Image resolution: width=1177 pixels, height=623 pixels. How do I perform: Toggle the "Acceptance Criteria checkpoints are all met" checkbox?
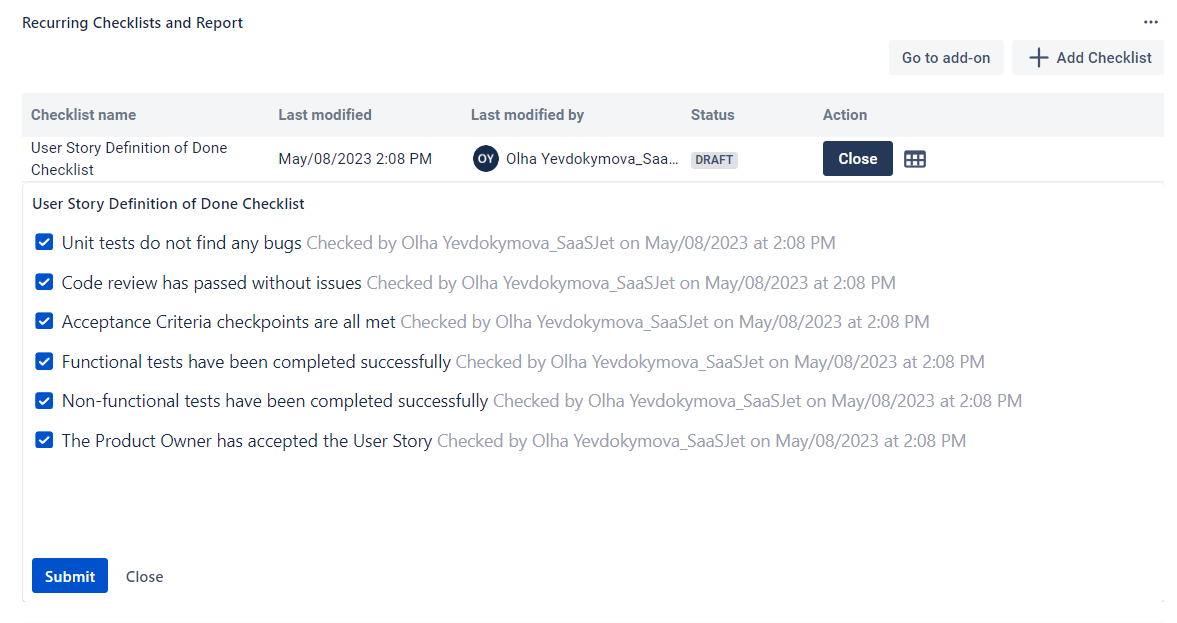pos(43,321)
